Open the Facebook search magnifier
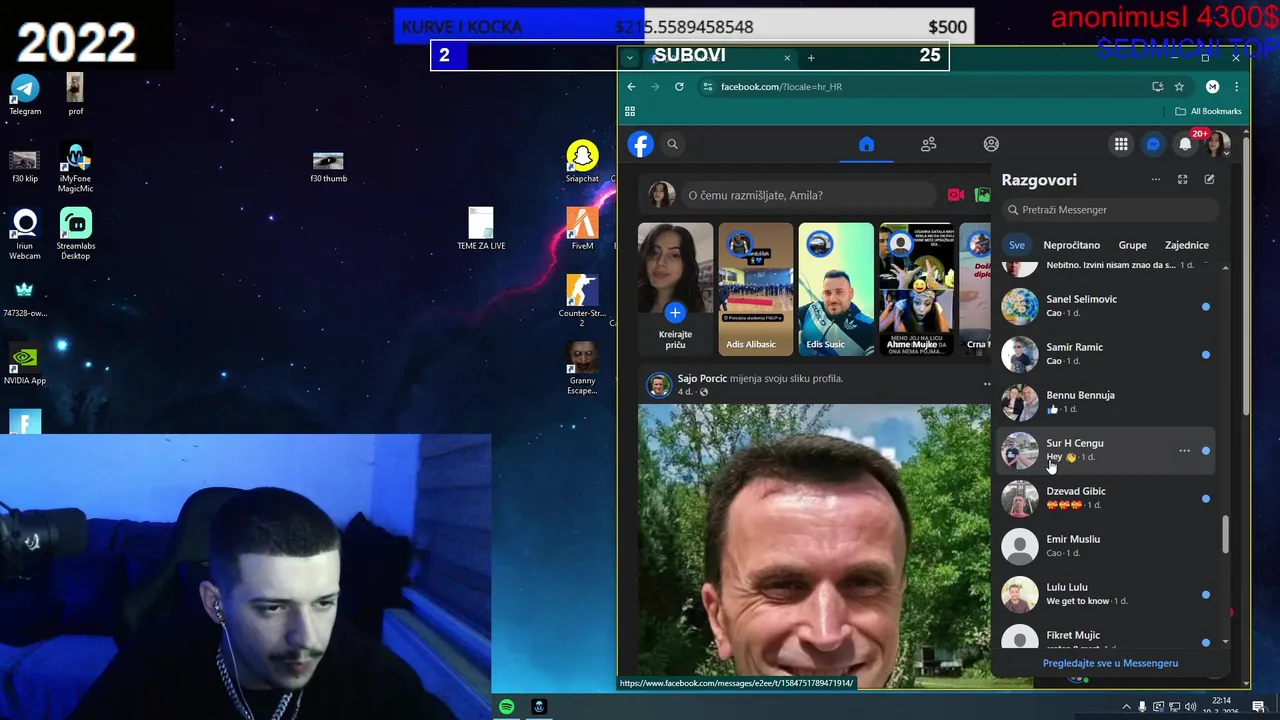The height and width of the screenshot is (720, 1280). [x=673, y=144]
